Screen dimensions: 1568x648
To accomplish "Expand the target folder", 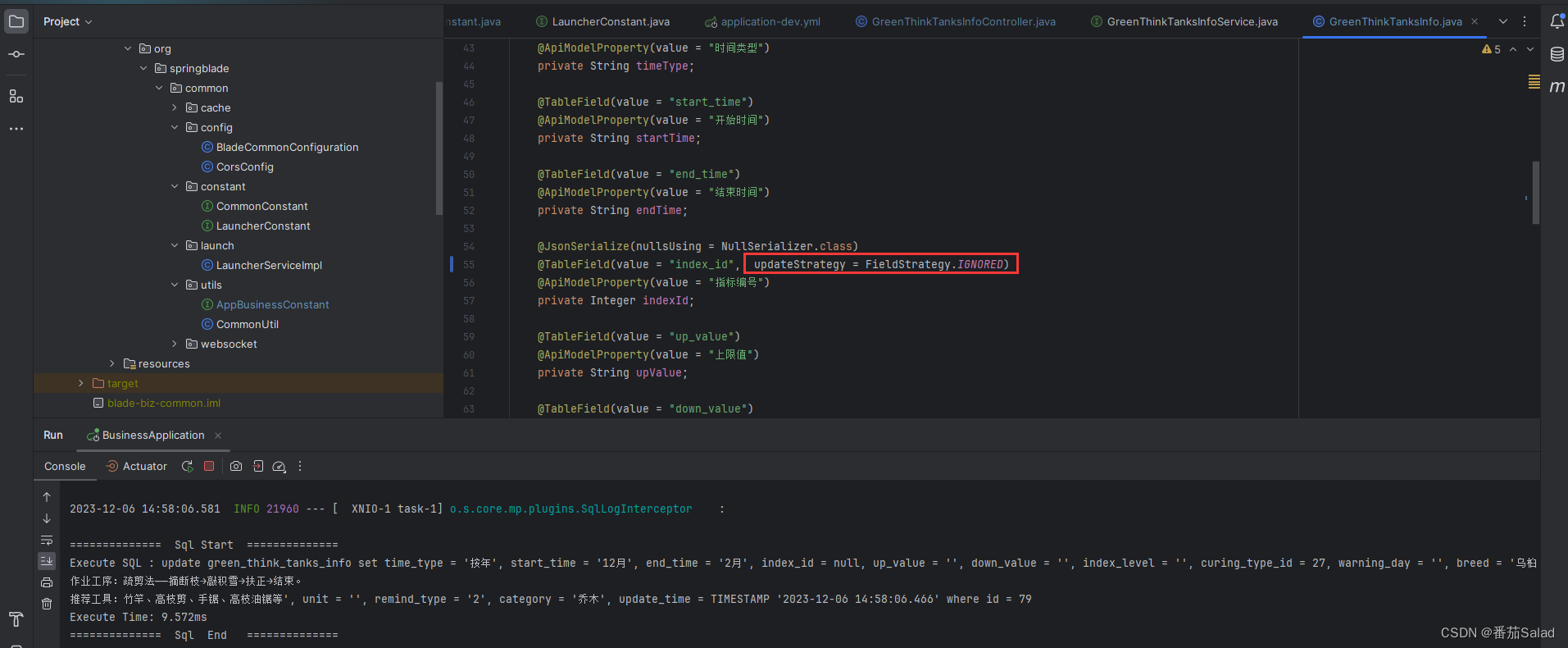I will click(81, 383).
